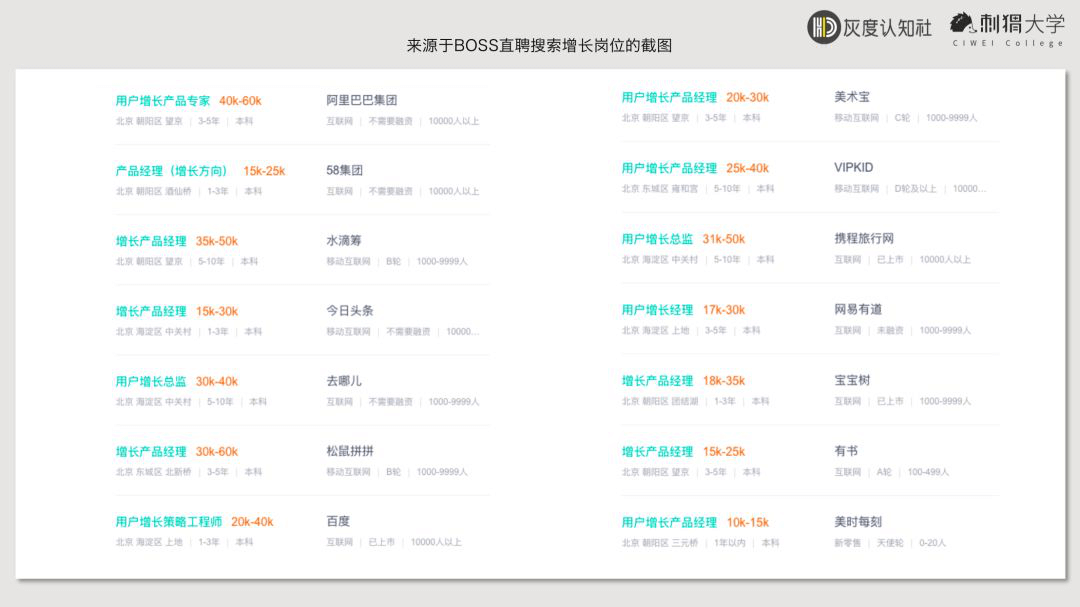Click the 40k-60k salary text
Viewport: 1080px width, 607px height.
coord(240,101)
